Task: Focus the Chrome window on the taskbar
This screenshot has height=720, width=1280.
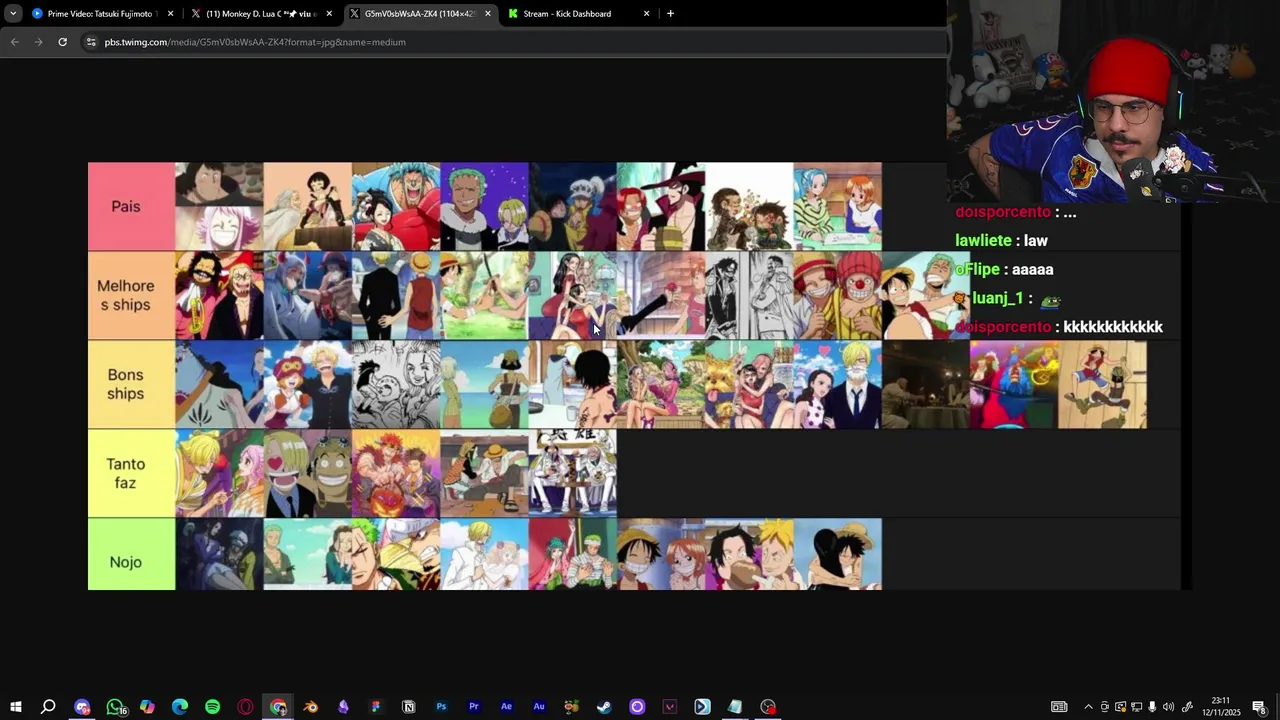Action: click(278, 707)
